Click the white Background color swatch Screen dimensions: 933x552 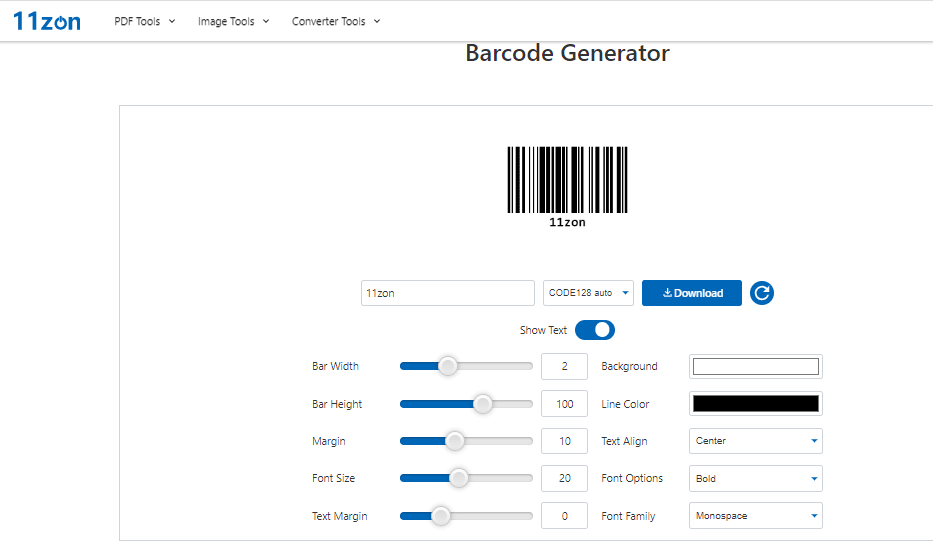[756, 366]
